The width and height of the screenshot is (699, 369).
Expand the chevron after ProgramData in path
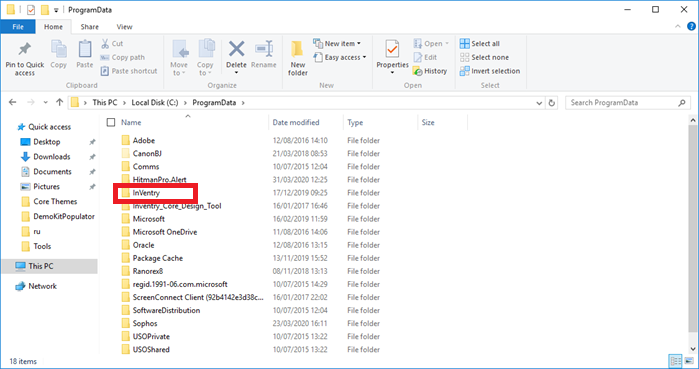pyautogui.click(x=243, y=103)
